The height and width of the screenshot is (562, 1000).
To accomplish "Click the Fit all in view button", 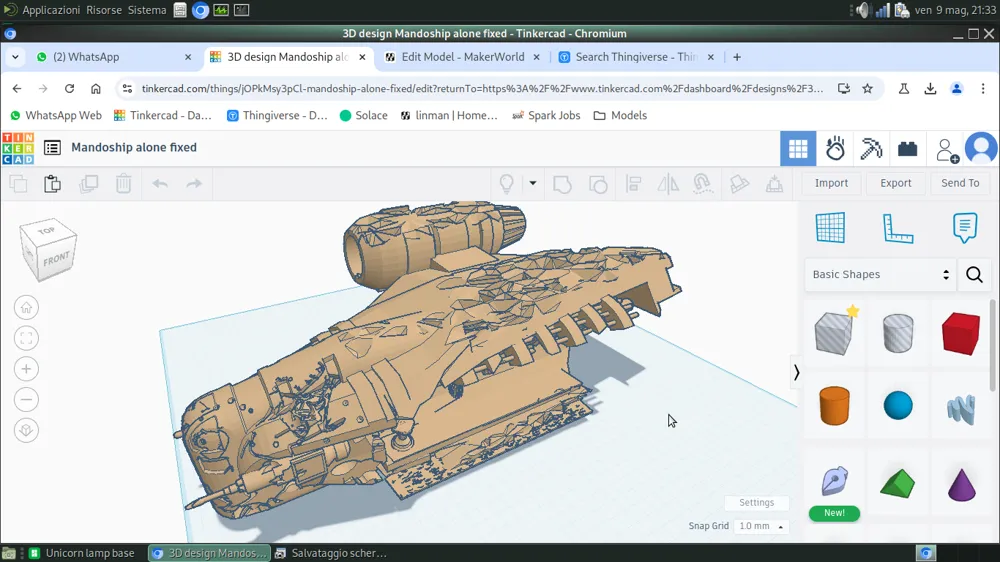I will (x=26, y=338).
